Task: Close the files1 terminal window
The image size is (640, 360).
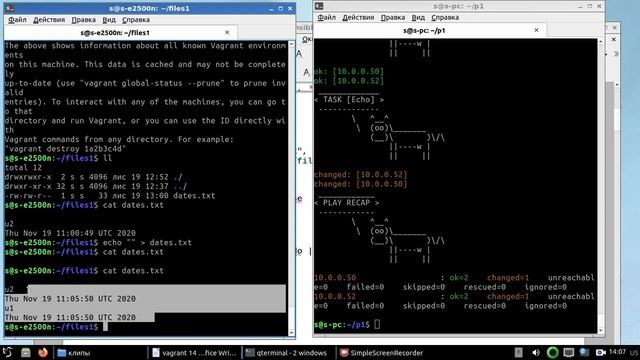Action: [290, 9]
